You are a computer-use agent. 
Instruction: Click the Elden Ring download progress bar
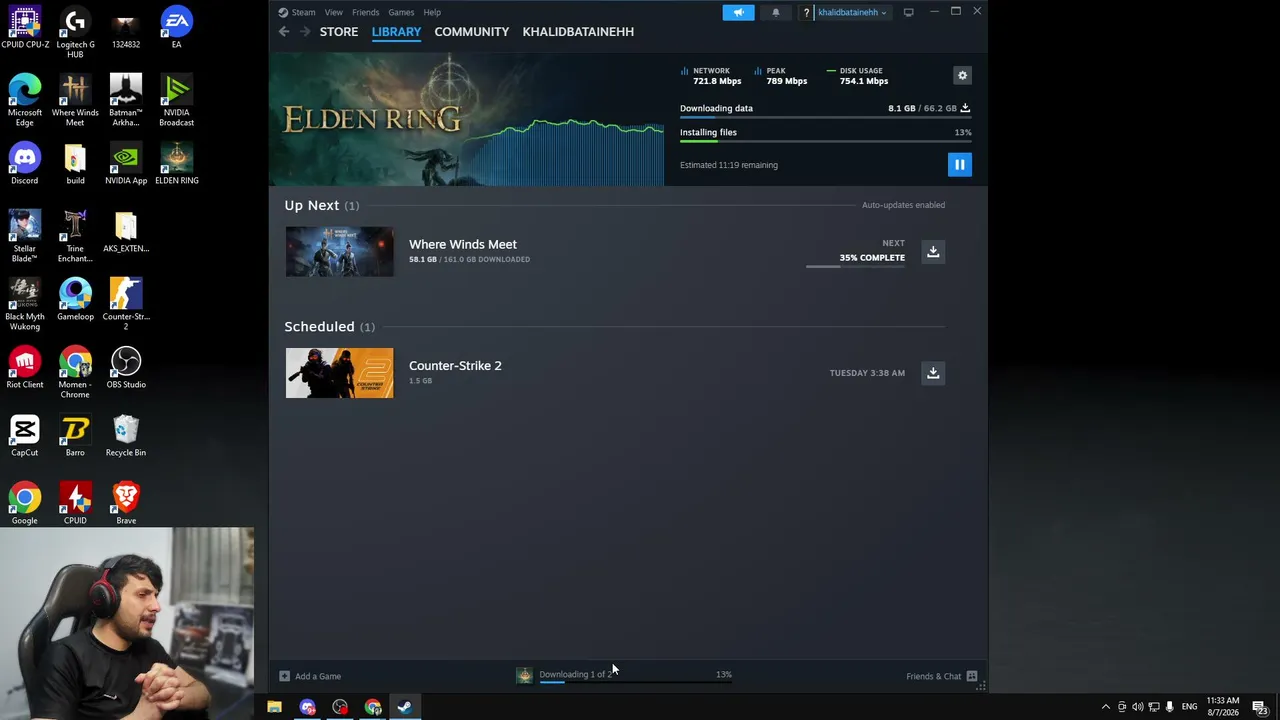tap(825, 118)
